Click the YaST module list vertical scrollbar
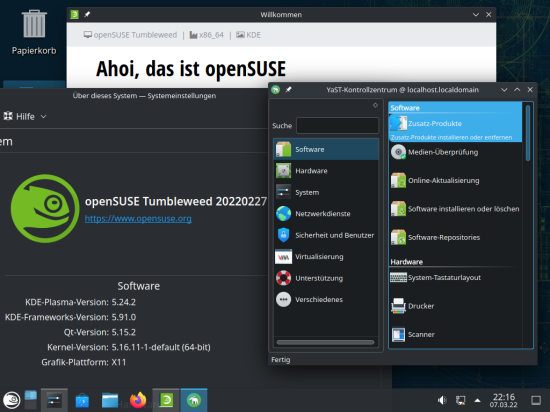 coord(527,133)
